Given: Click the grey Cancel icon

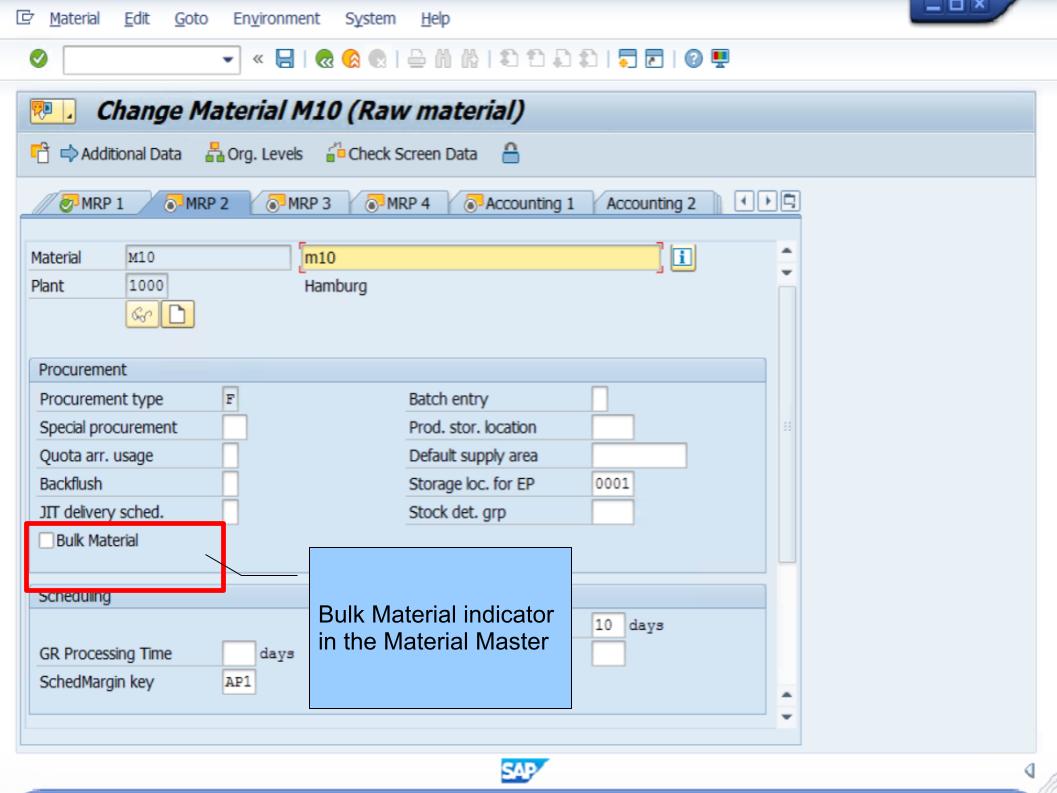Looking at the screenshot, I should click(x=378, y=59).
